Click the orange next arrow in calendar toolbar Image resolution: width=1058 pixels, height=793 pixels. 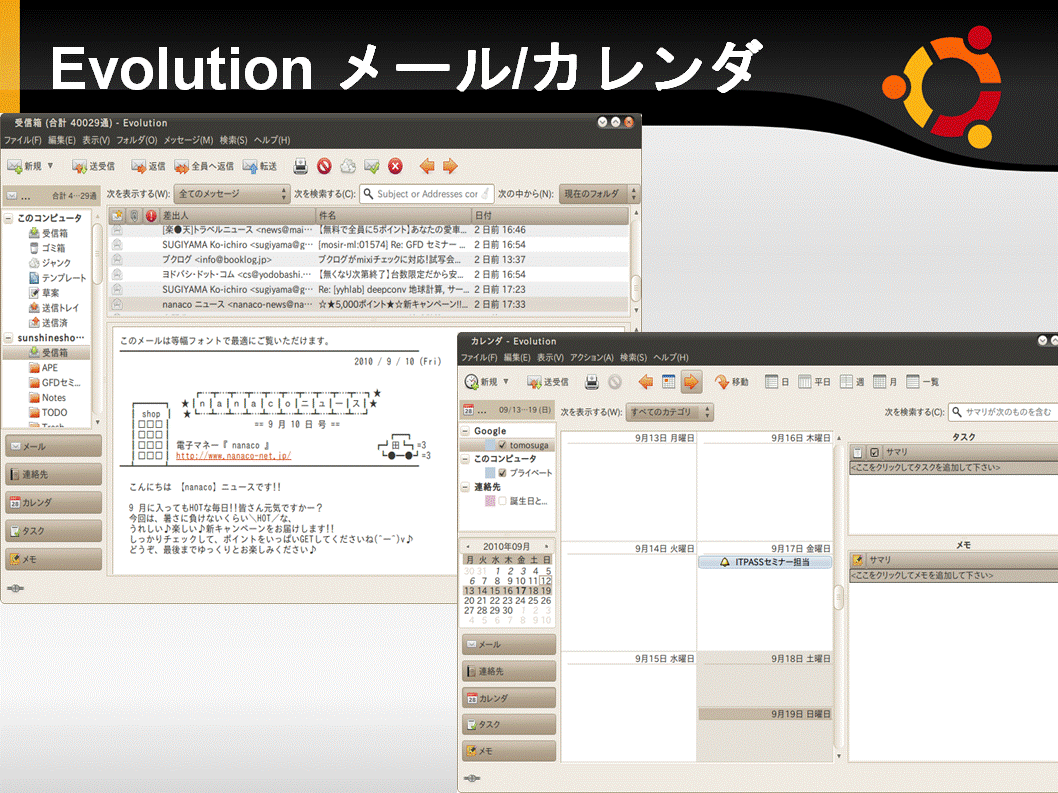click(691, 382)
